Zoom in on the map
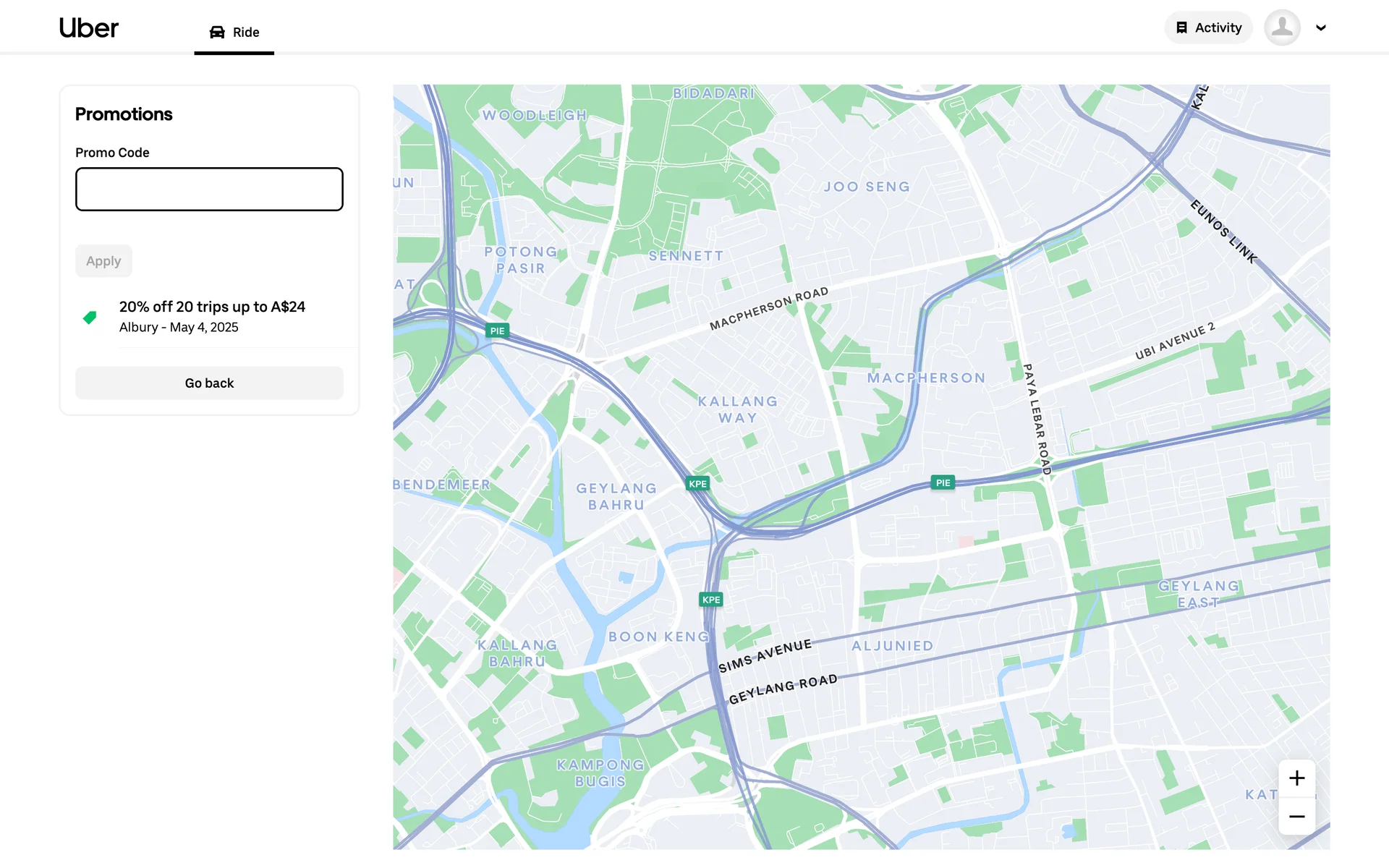Image resolution: width=1389 pixels, height=868 pixels. pyautogui.click(x=1296, y=778)
